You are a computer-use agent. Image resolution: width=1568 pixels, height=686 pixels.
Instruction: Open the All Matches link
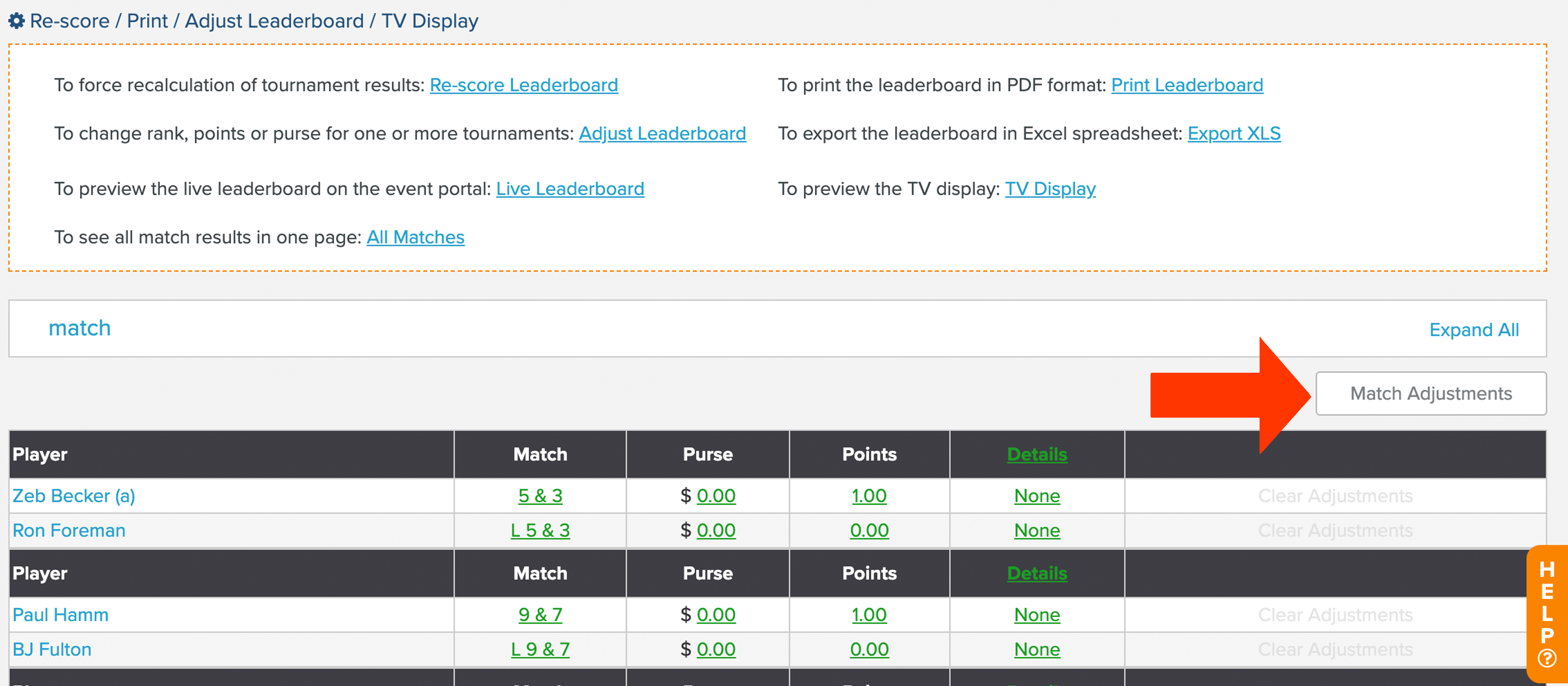tap(415, 237)
